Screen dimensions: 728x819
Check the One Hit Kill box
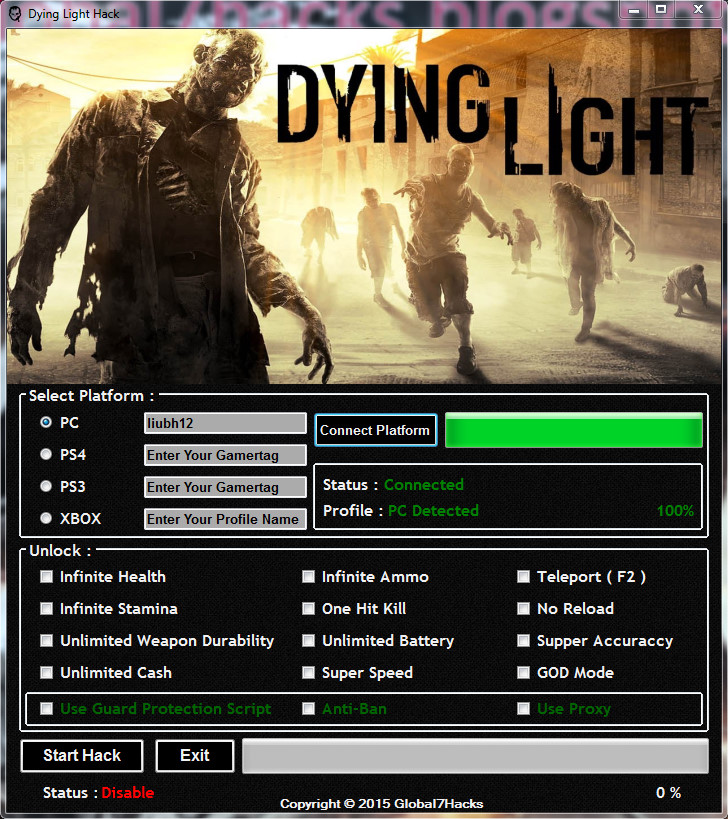point(309,609)
